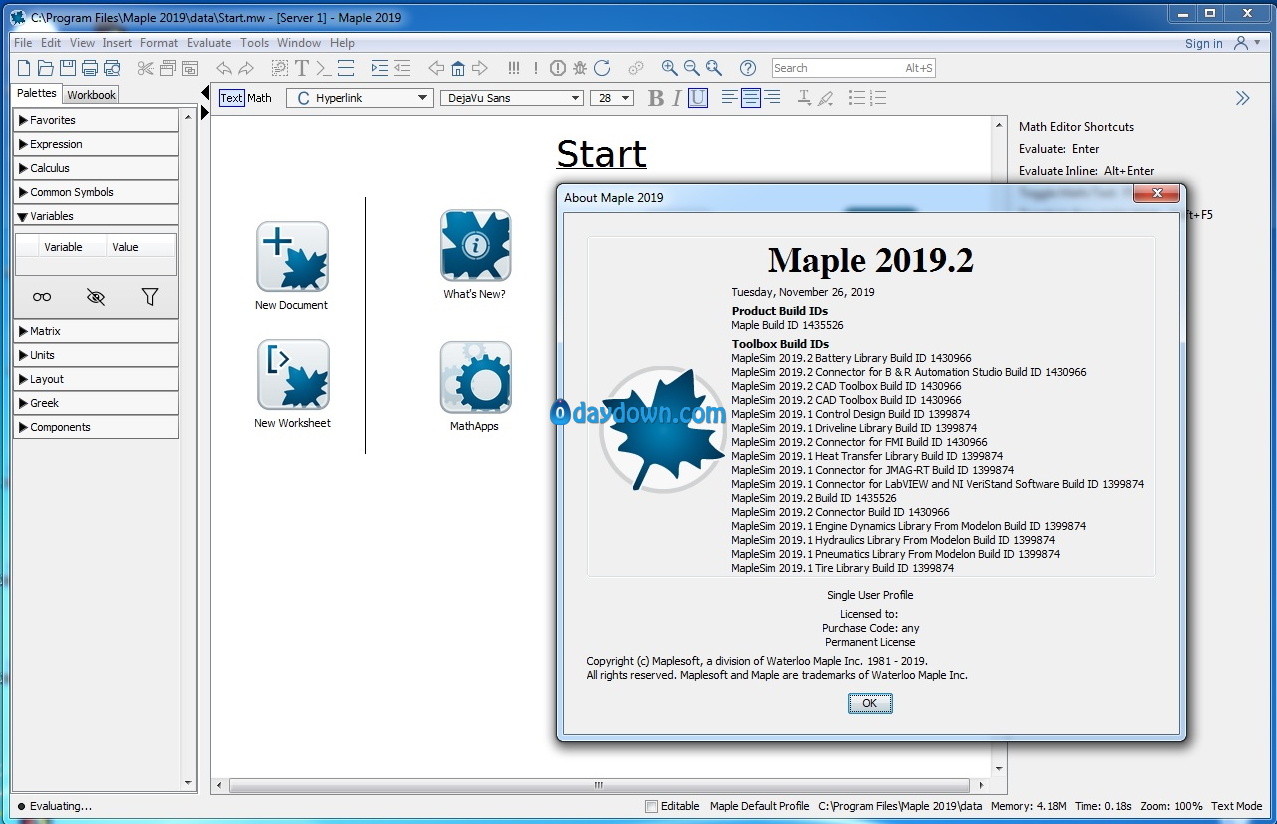The height and width of the screenshot is (824, 1277).
Task: Expand the Matrix palette
Action: tap(96, 331)
